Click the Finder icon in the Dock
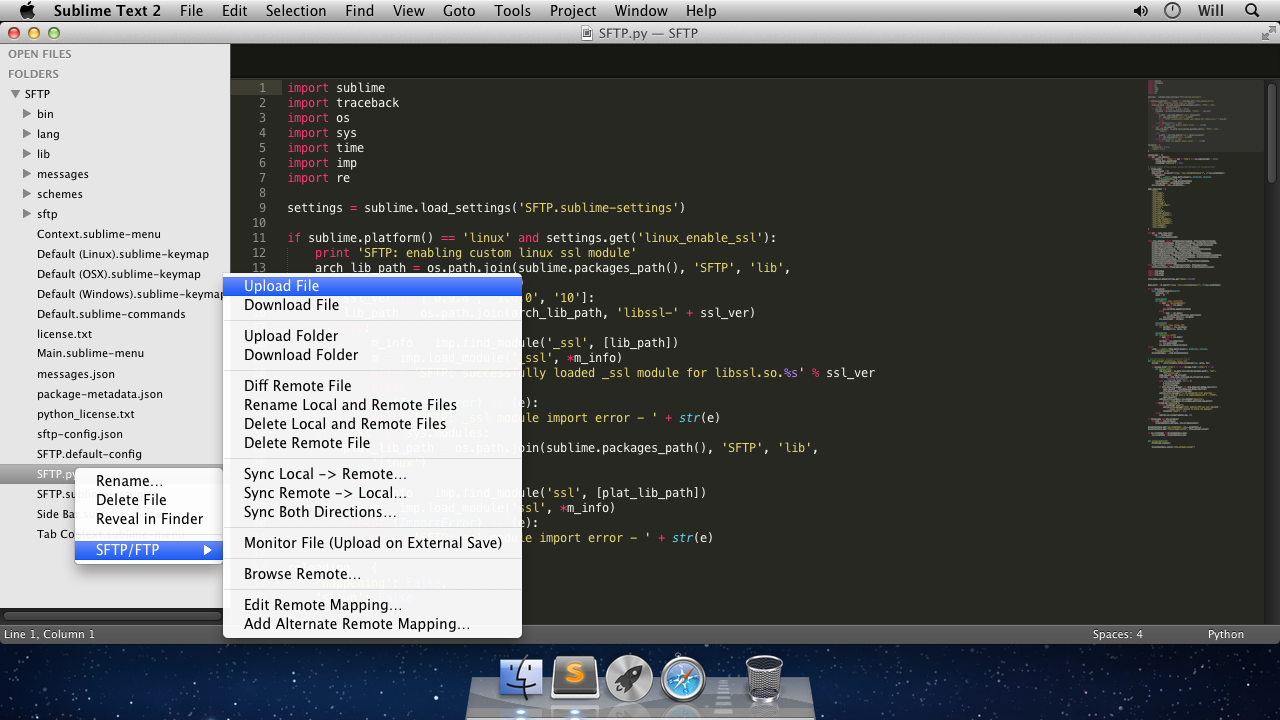Image resolution: width=1280 pixels, height=720 pixels. pos(521,677)
